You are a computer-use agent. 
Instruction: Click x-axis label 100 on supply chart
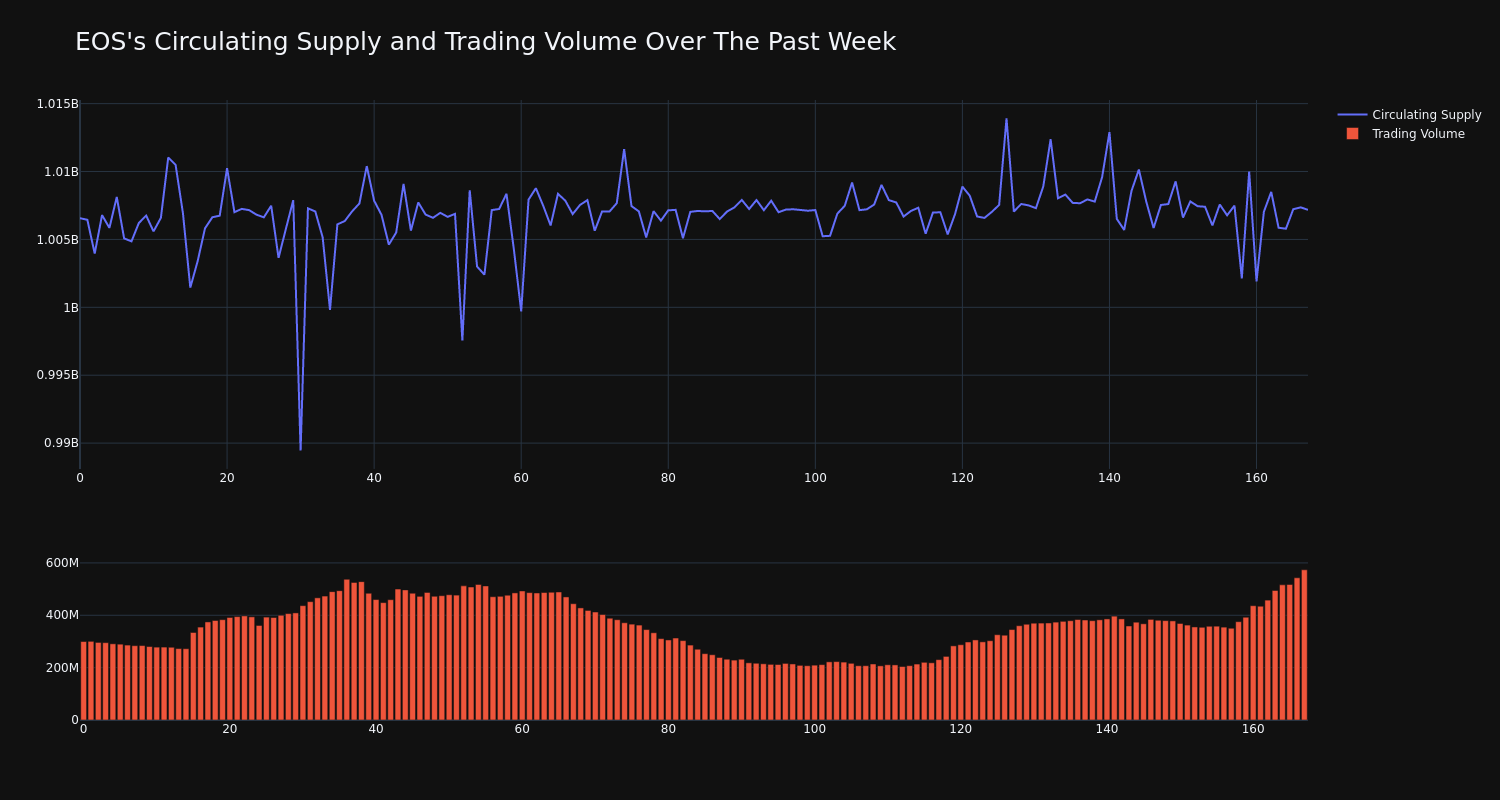[815, 478]
